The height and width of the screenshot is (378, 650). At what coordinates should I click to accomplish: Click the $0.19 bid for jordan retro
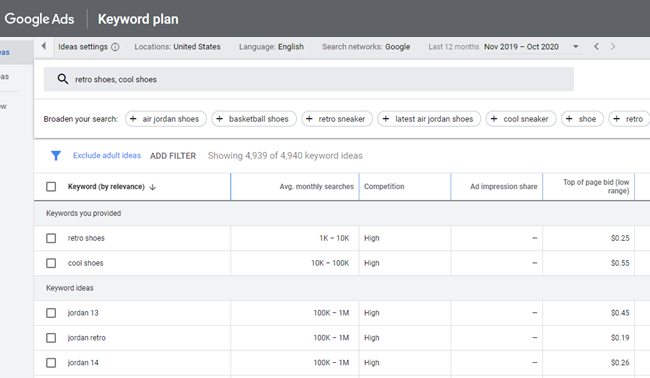click(620, 338)
